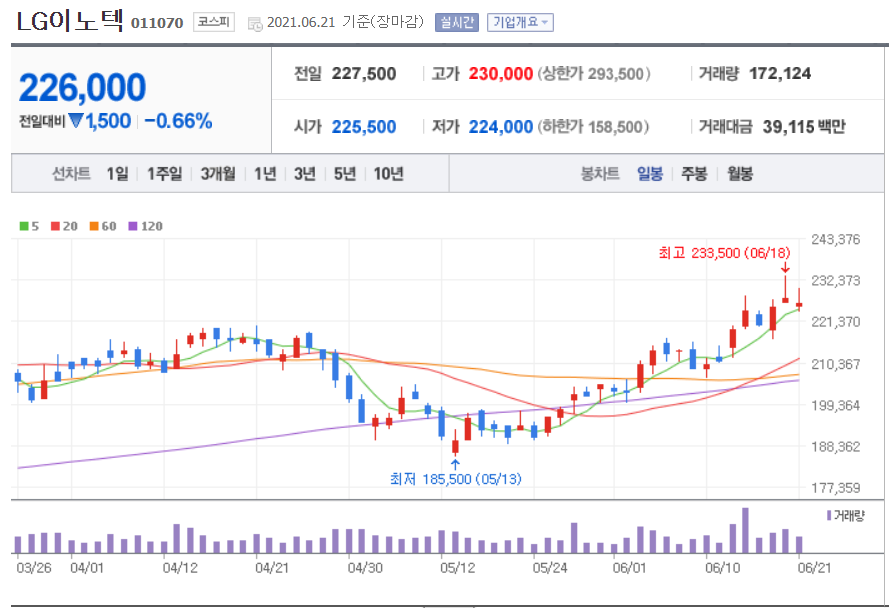Click the 최고 233,500 (06/18) label
The width and height of the screenshot is (889, 608).
pos(724,253)
